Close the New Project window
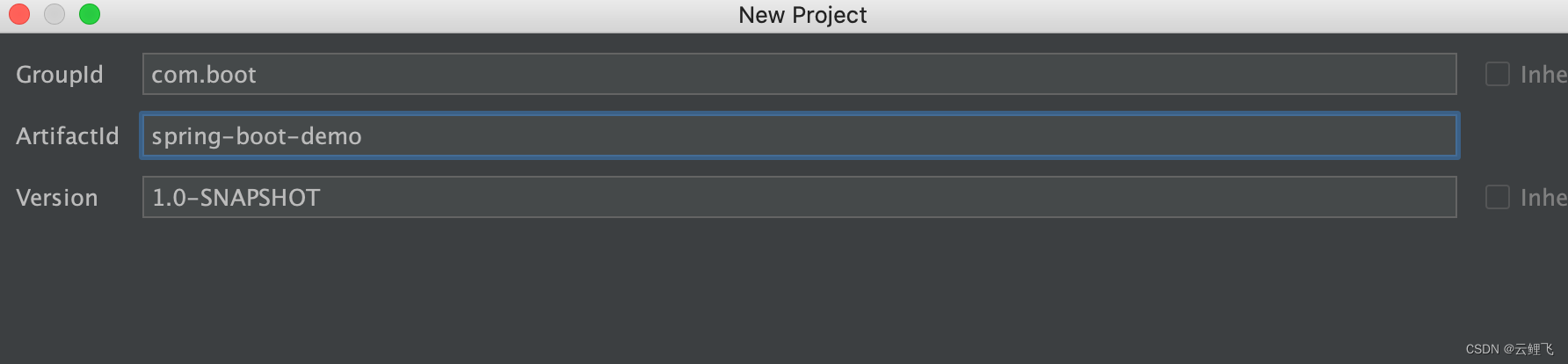Screen dimensions: 1568x364 coord(19,15)
